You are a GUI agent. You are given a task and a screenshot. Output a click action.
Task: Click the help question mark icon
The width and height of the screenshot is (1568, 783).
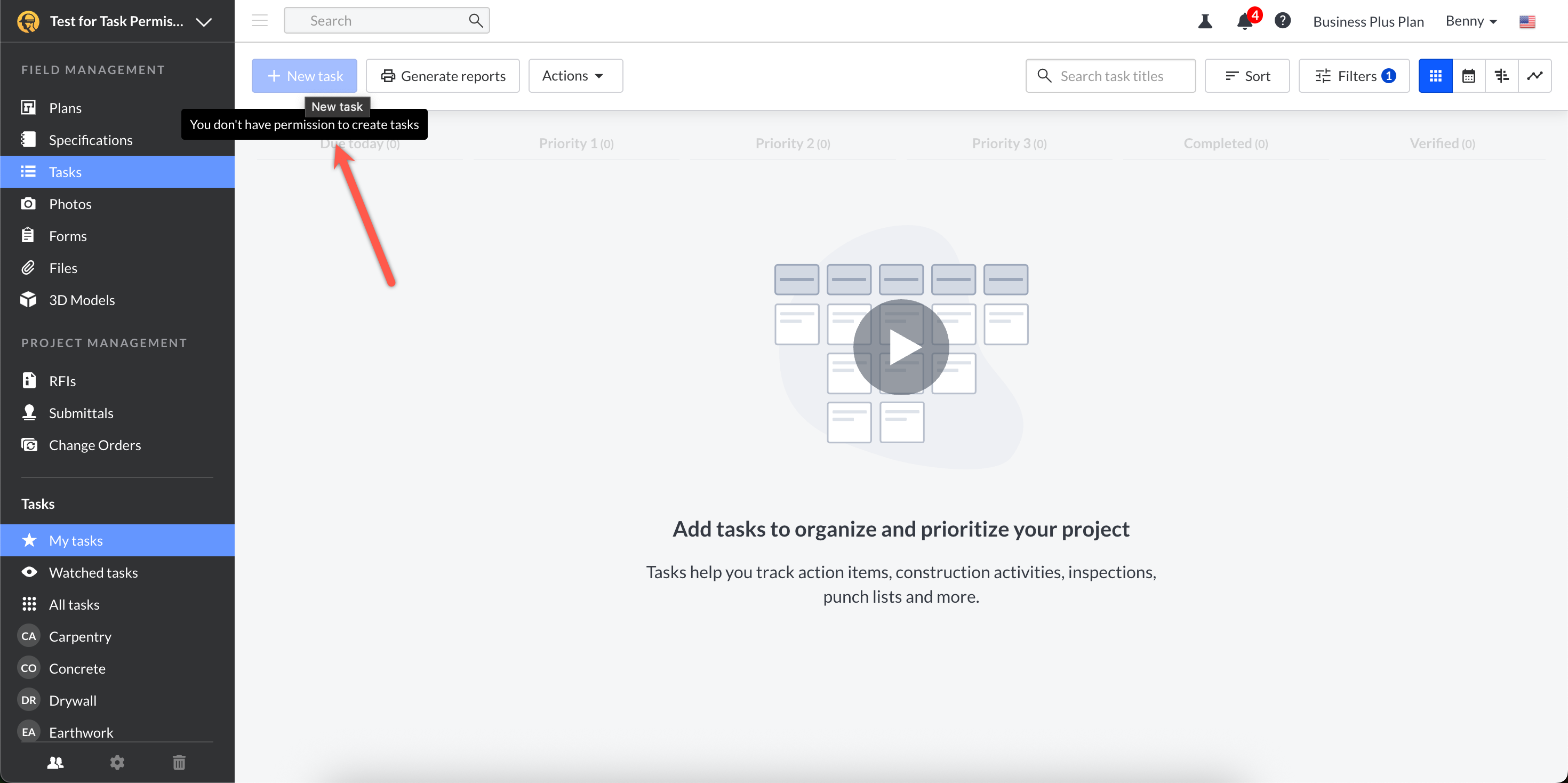click(1283, 21)
